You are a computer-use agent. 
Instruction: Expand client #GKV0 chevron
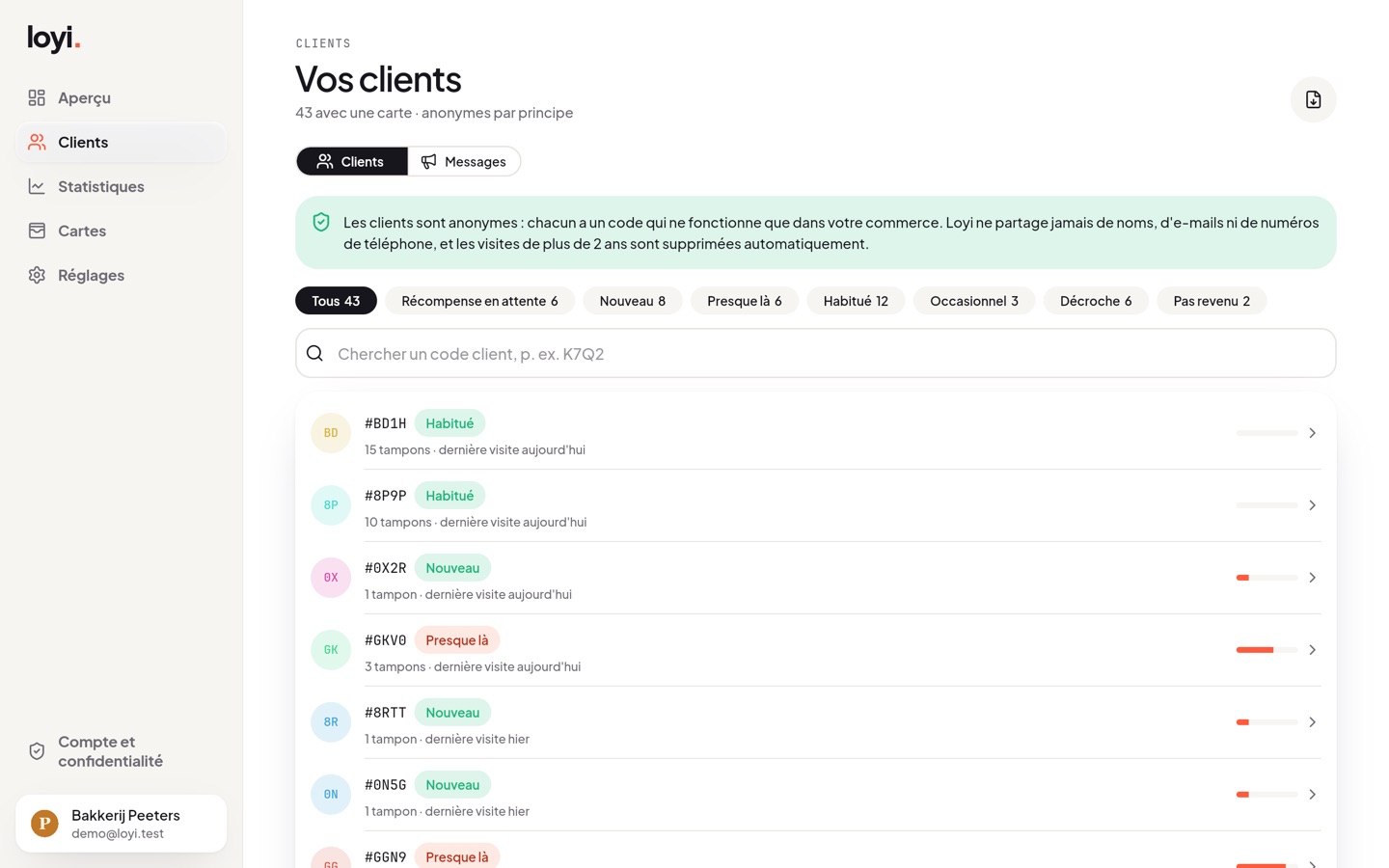1312,650
